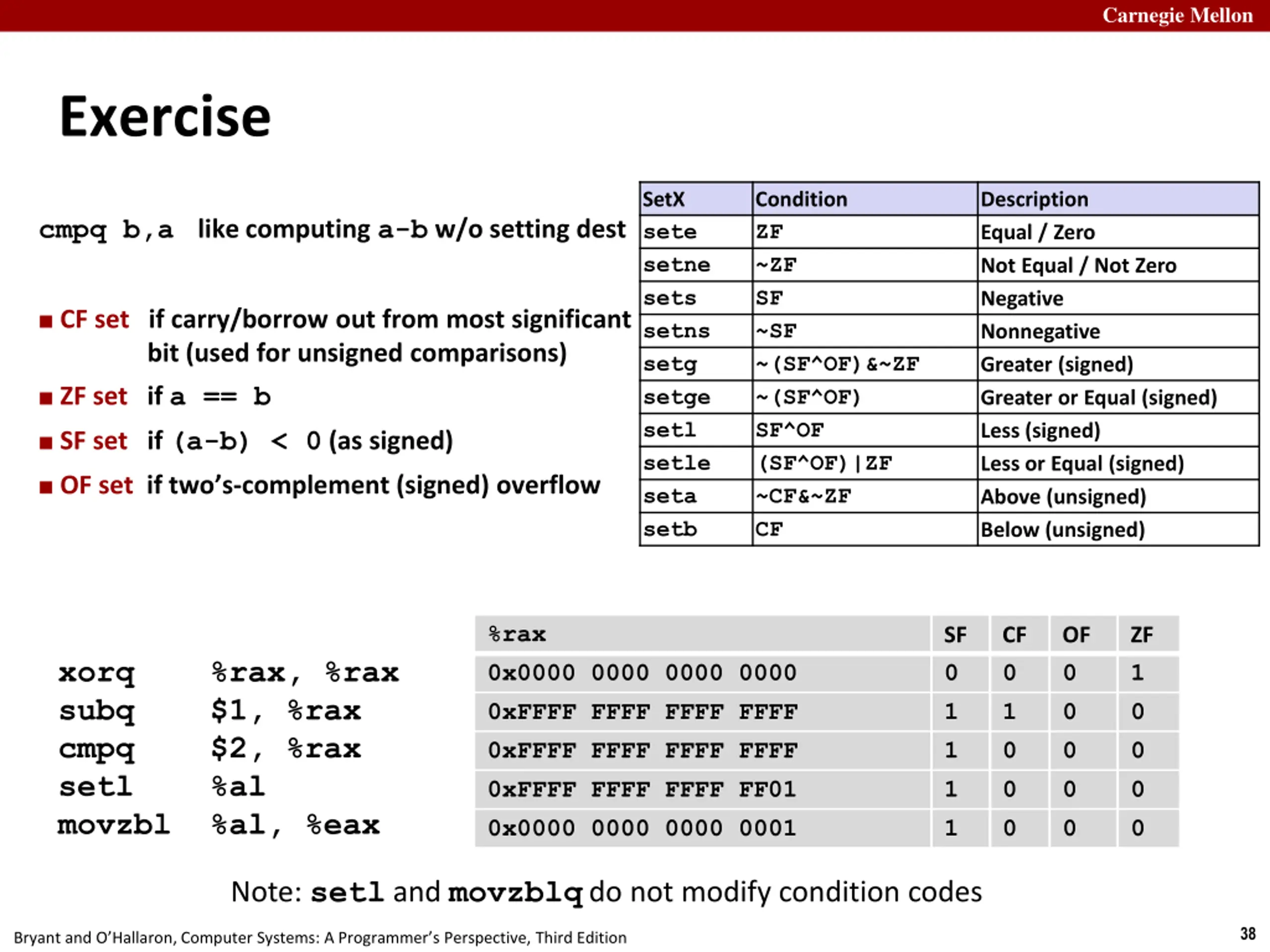The image size is (1270, 952).
Task: Click the 'Not Equal / Not Zero' description
Action: coord(1118,265)
